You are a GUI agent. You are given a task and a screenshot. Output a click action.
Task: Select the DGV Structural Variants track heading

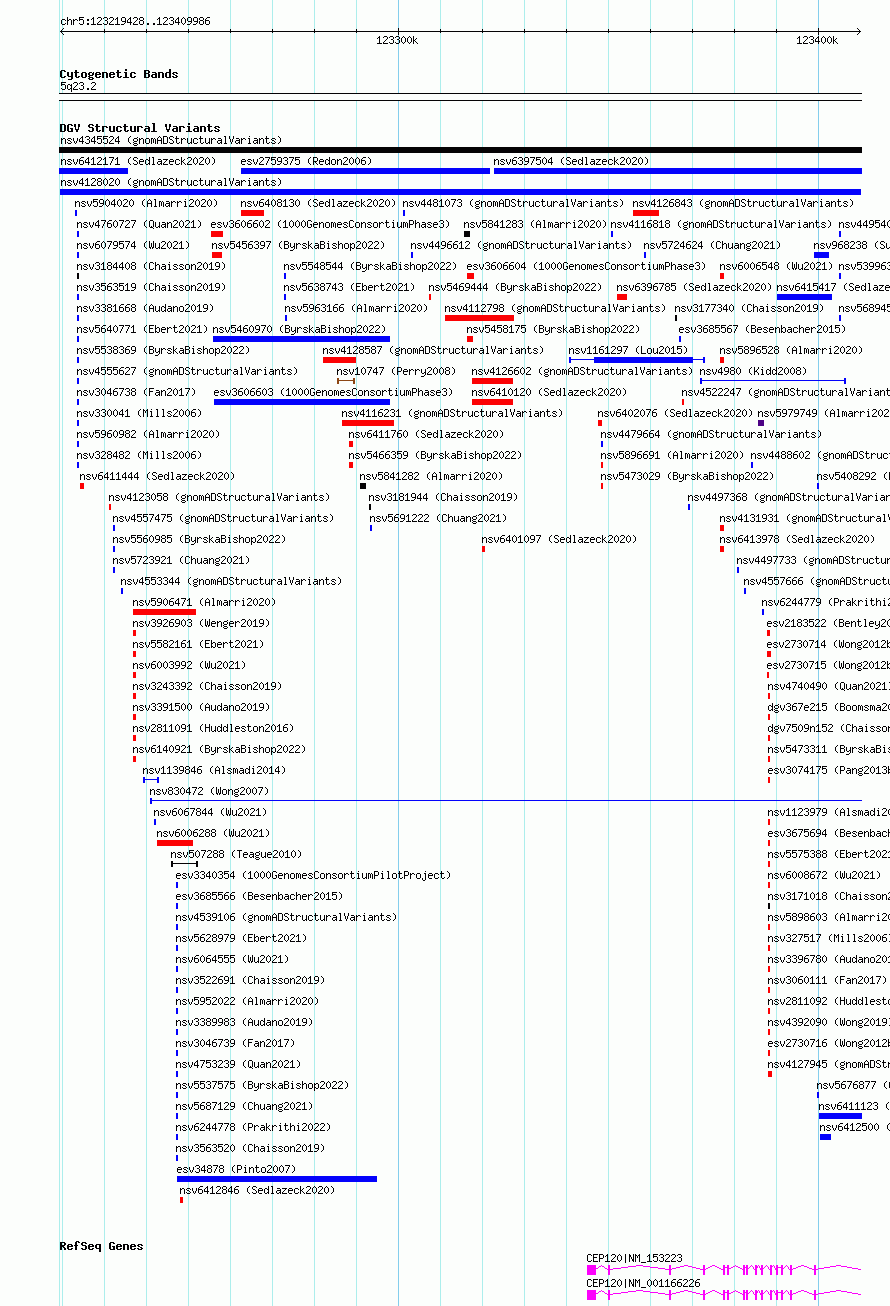[x=140, y=128]
